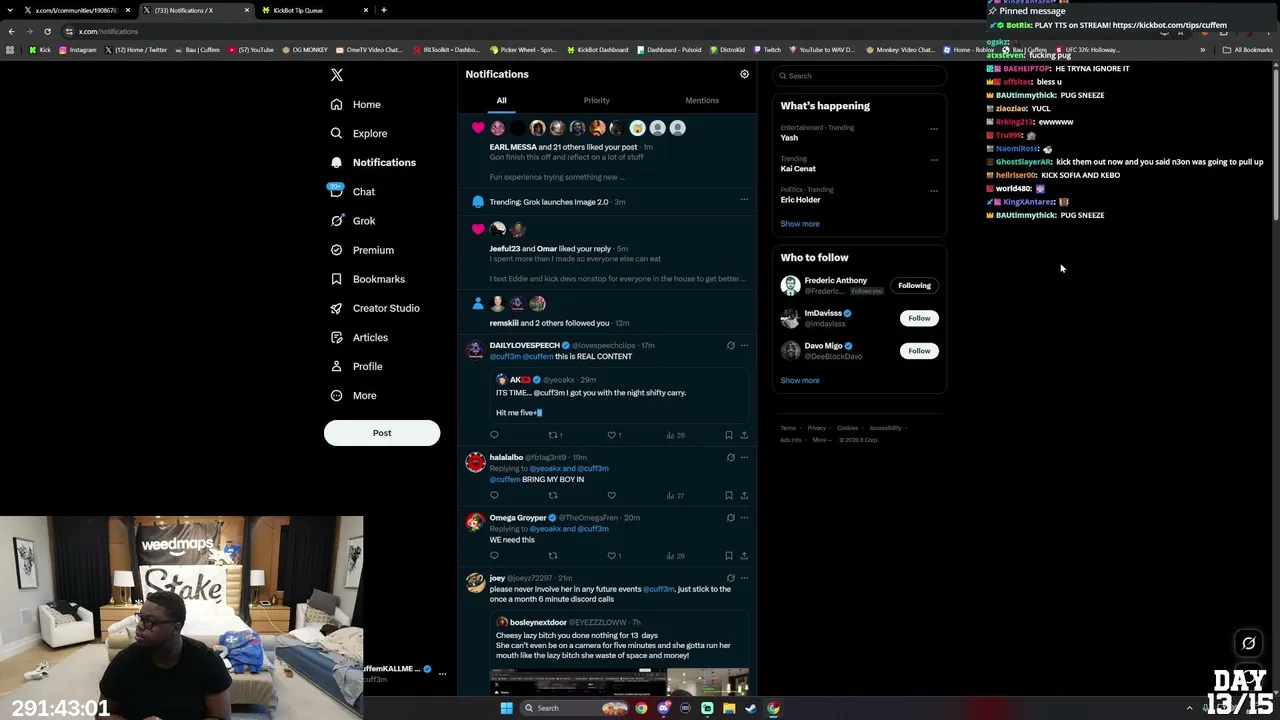Open Profile in the sidebar

[357, 366]
